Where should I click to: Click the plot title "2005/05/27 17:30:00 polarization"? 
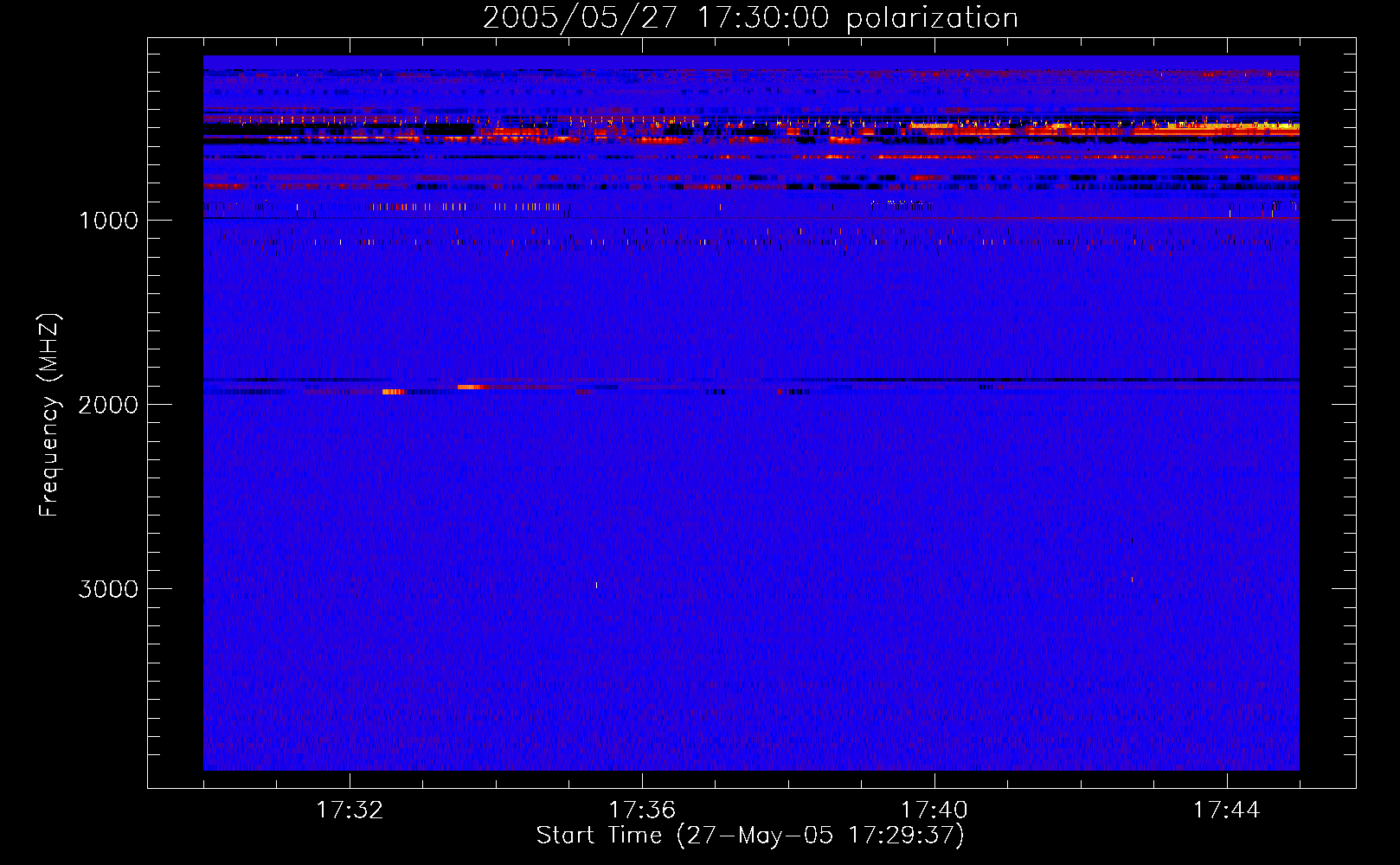(x=750, y=17)
